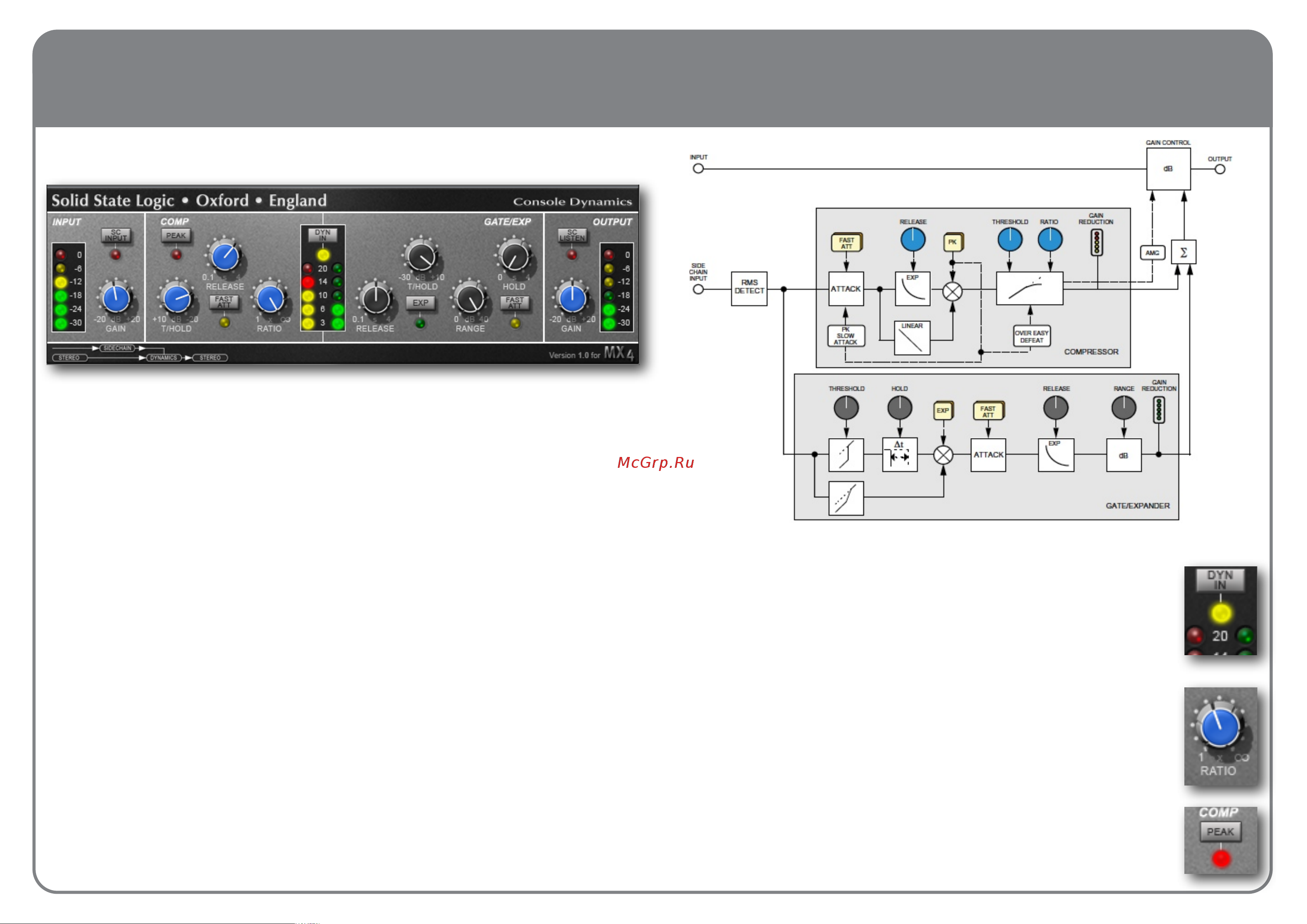Image resolution: width=1307 pixels, height=924 pixels.
Task: Click the gate T/HOLD black knob
Action: [x=422, y=256]
